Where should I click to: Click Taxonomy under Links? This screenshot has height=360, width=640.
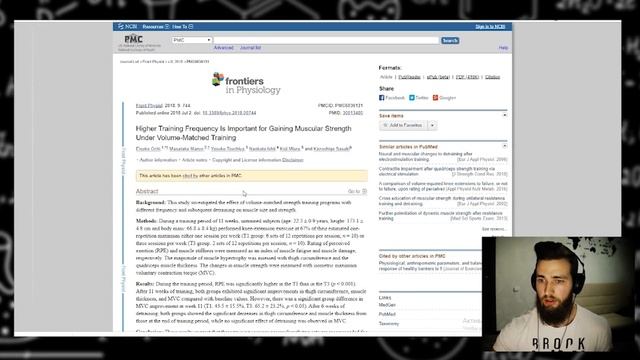click(x=389, y=324)
